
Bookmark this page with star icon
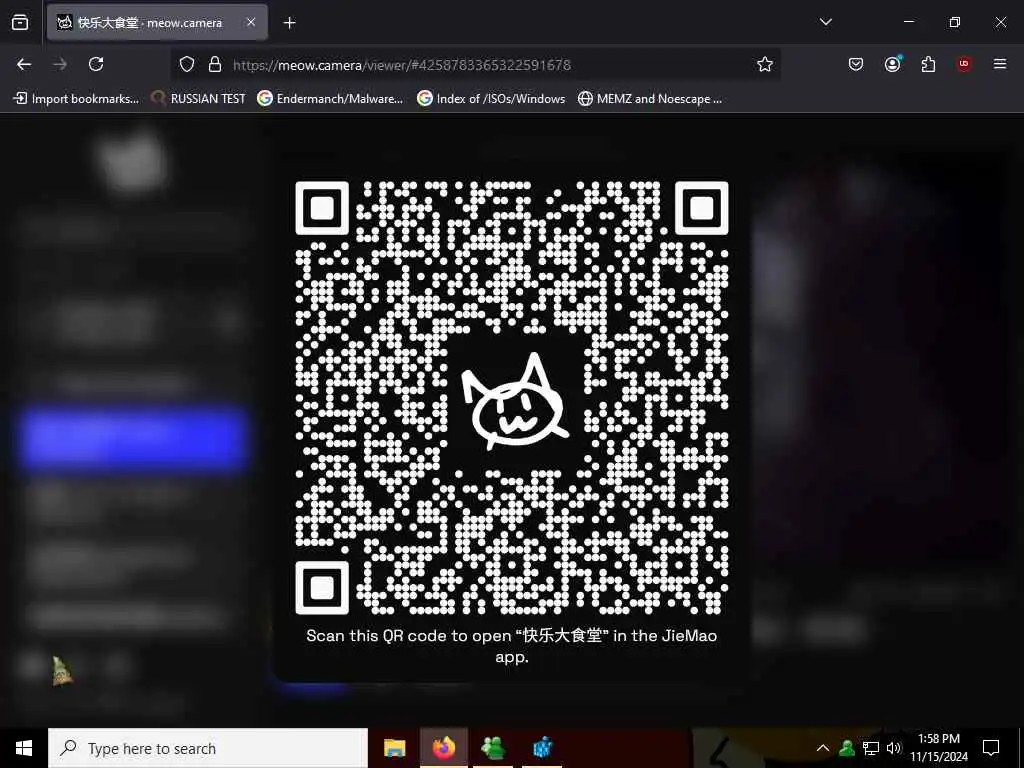click(x=765, y=64)
